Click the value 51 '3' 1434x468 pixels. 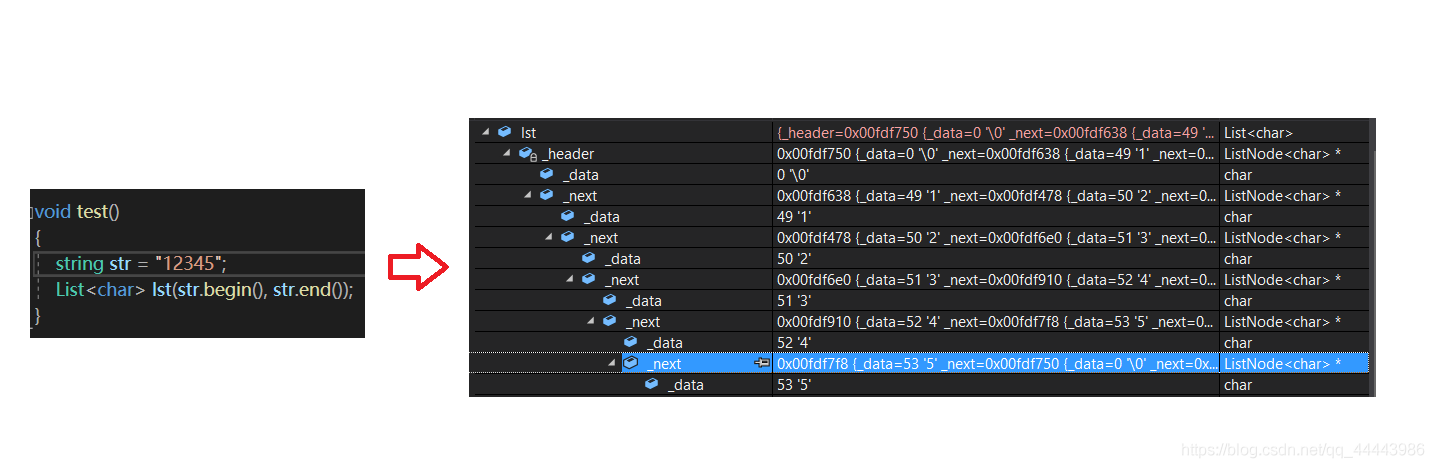click(x=794, y=301)
